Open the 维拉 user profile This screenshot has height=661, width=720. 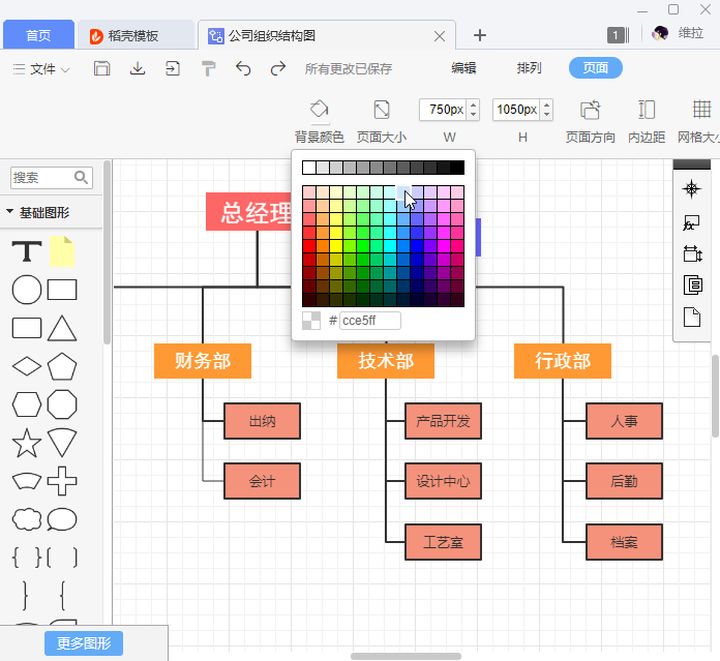coord(677,33)
